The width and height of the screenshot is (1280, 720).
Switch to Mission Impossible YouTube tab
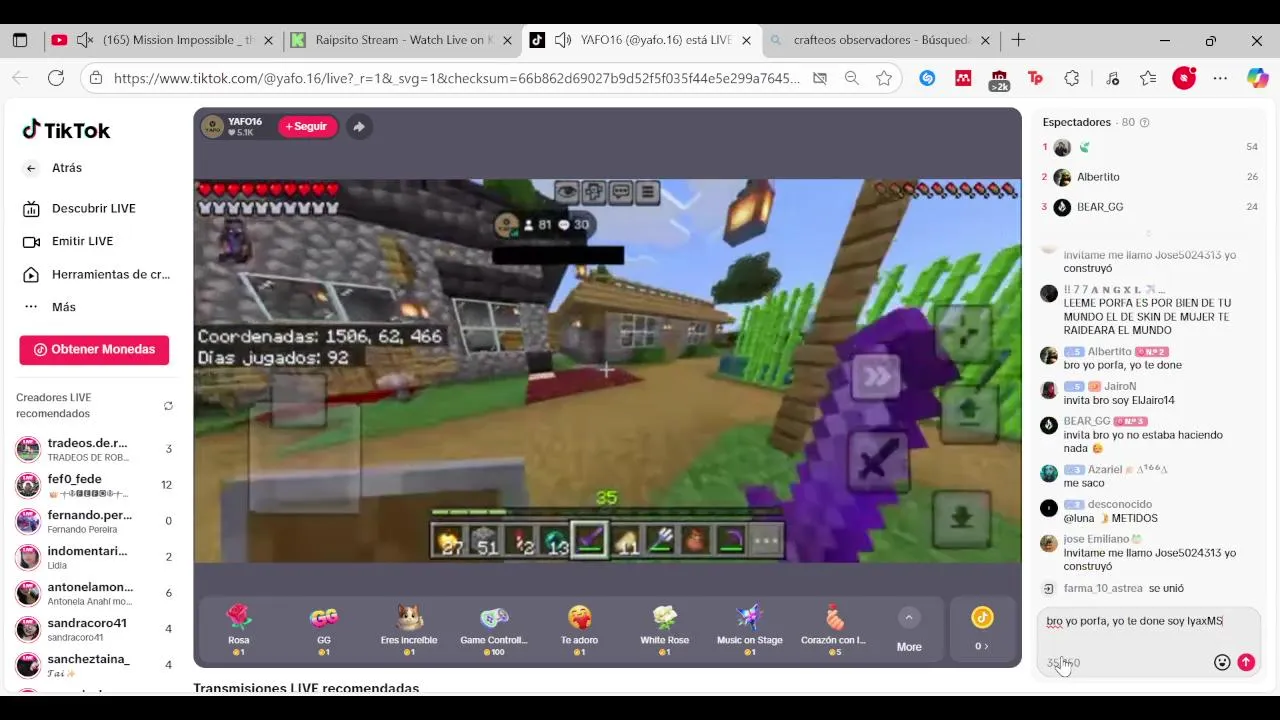click(162, 40)
